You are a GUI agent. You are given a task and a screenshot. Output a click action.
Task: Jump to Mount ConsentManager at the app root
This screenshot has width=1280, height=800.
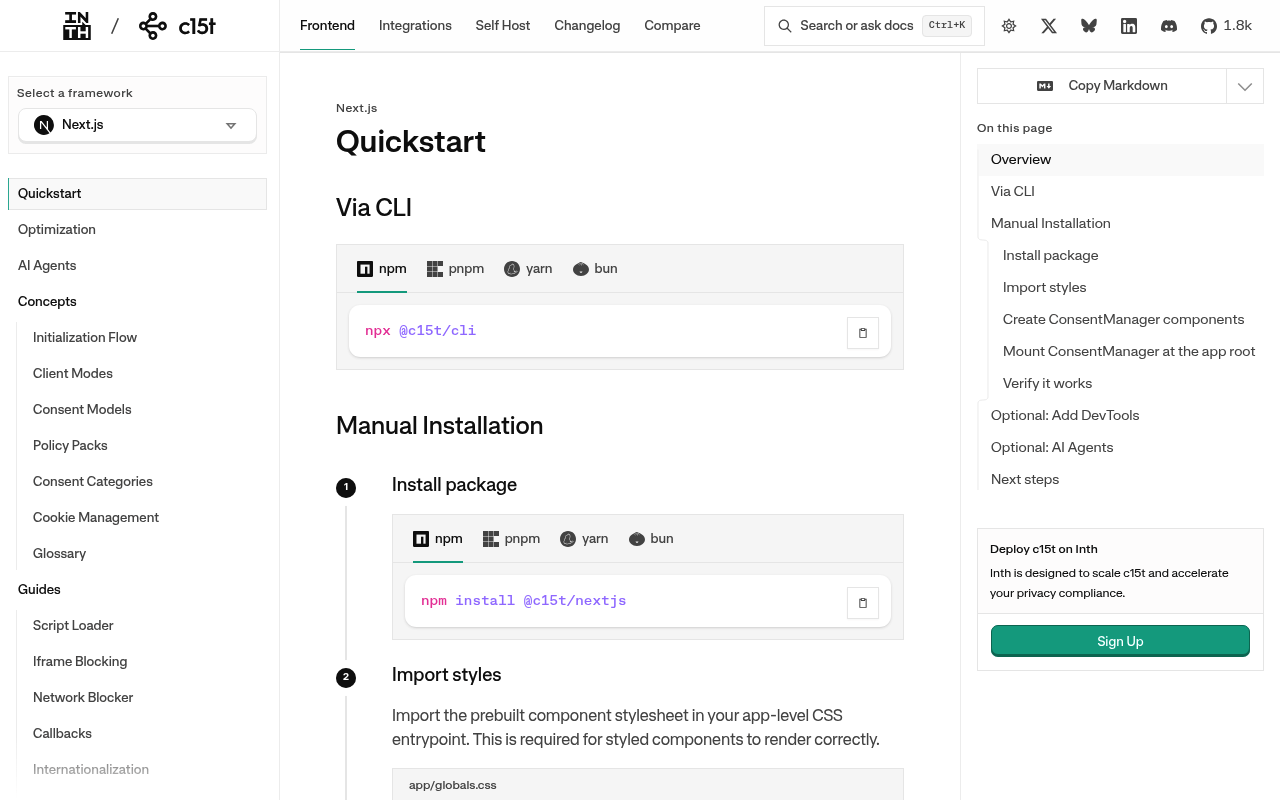(x=1129, y=352)
